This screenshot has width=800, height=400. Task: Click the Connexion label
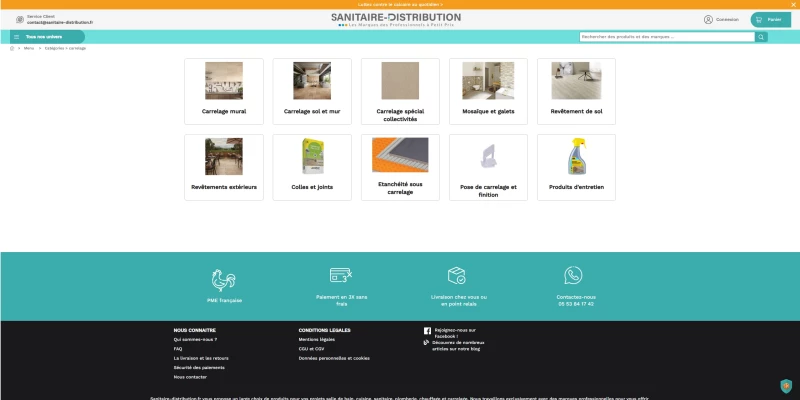[727, 19]
